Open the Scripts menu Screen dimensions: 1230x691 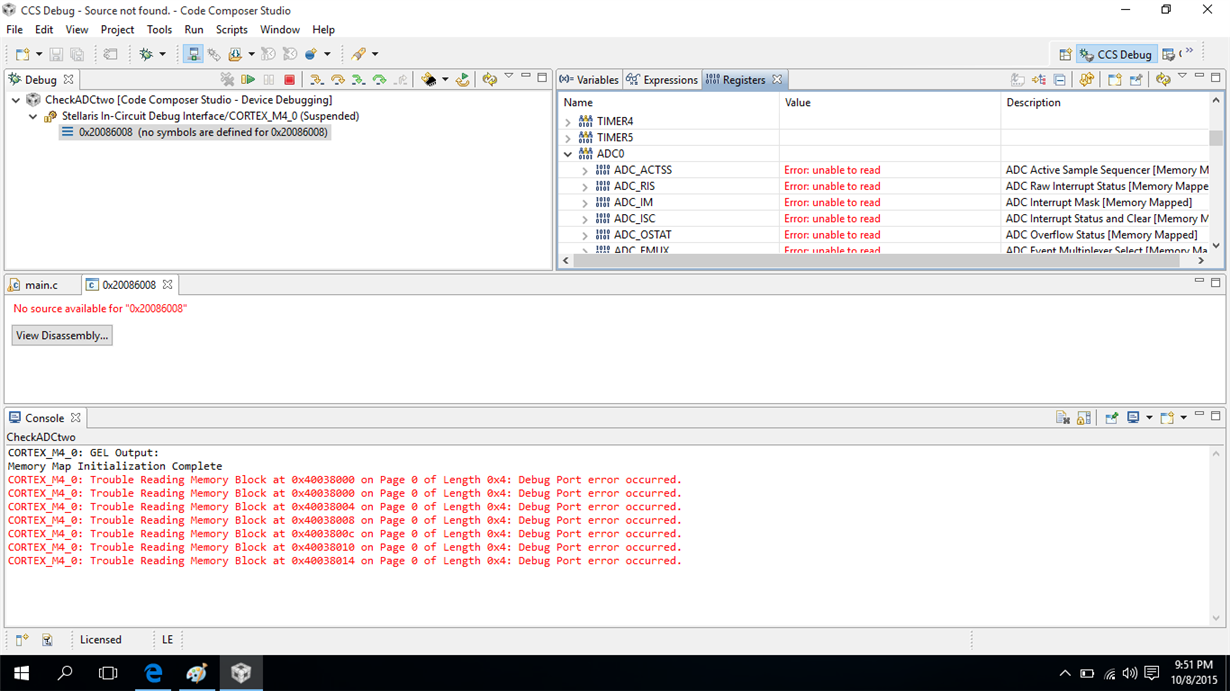point(231,30)
